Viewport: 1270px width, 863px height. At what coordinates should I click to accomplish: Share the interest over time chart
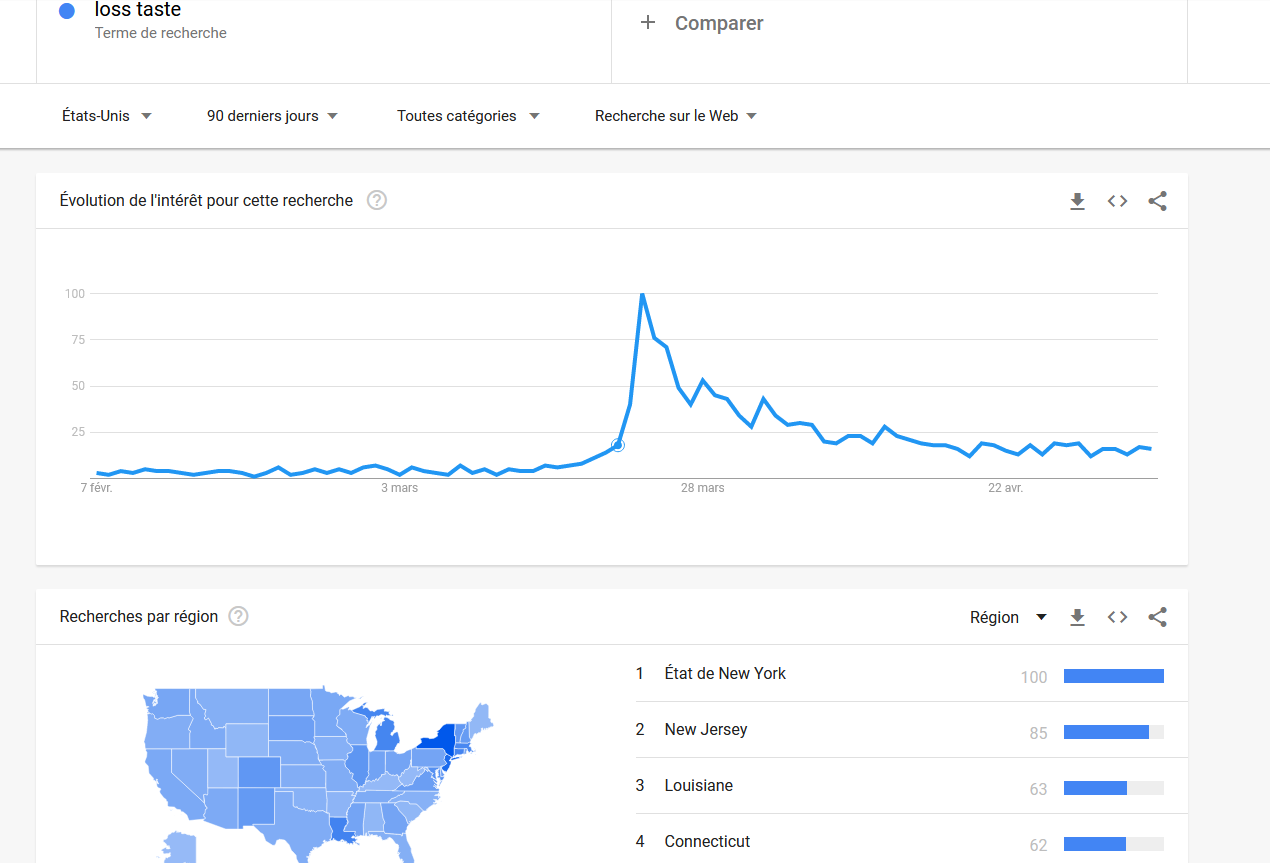pos(1157,201)
